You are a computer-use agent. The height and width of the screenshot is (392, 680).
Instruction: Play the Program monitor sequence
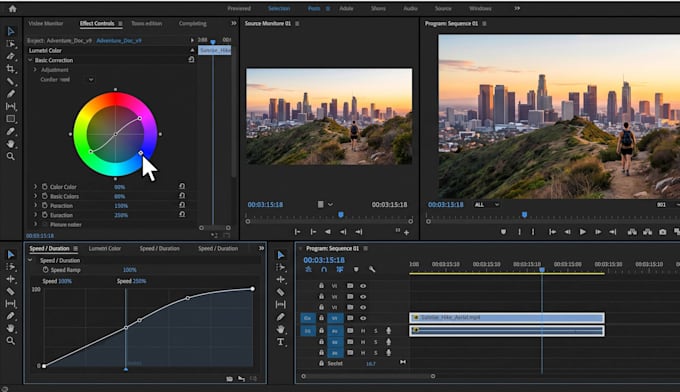pyautogui.click(x=582, y=232)
